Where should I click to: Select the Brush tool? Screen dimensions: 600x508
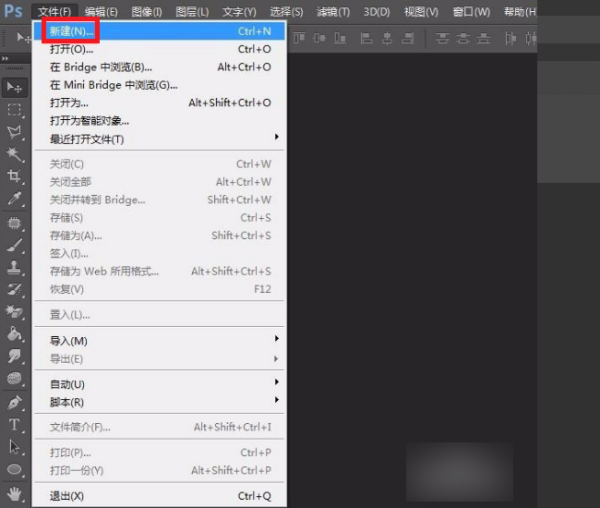click(15, 245)
